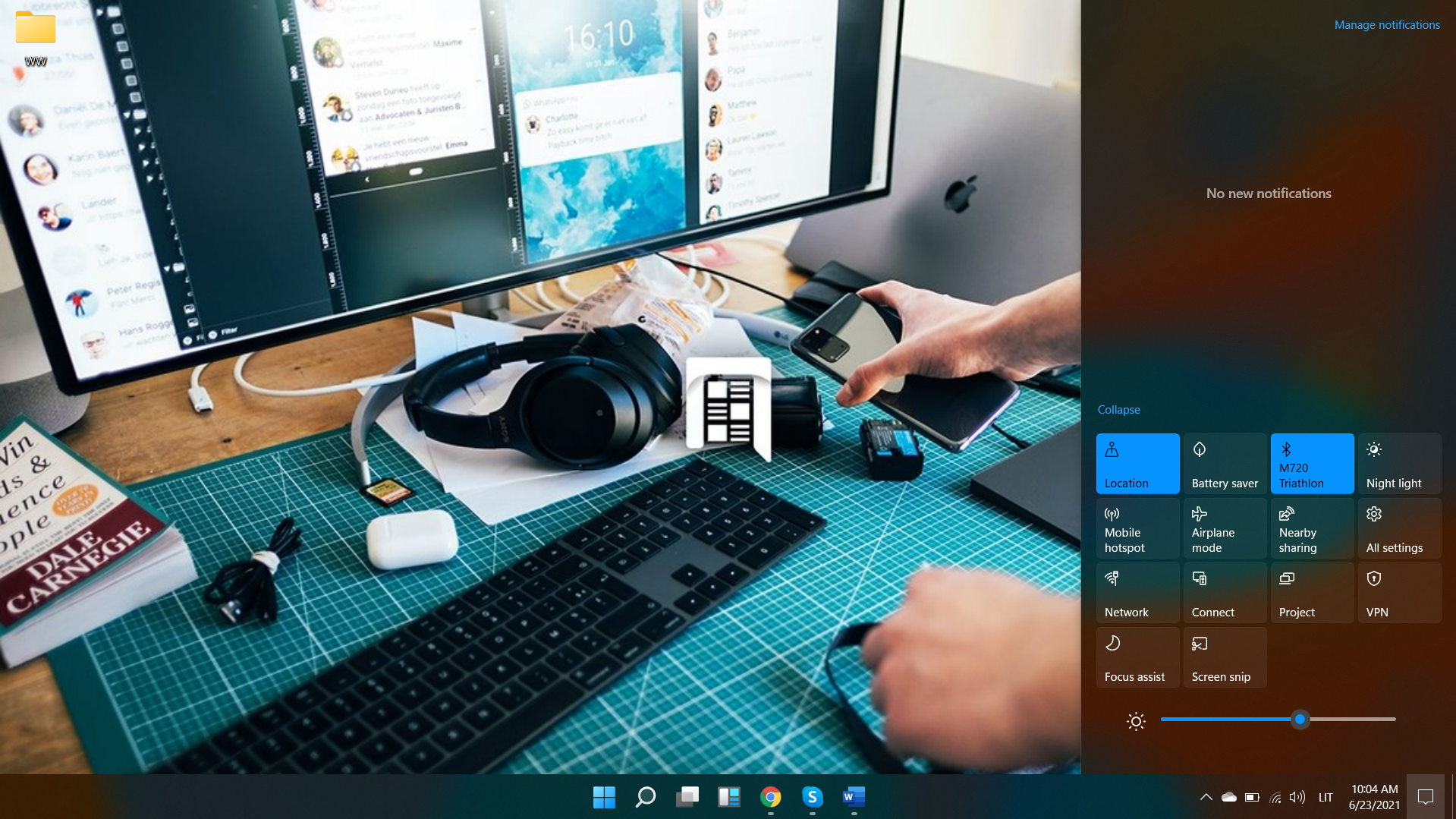Viewport: 1456px width, 819px height.
Task: Toggle Location quick action off
Action: (1138, 464)
